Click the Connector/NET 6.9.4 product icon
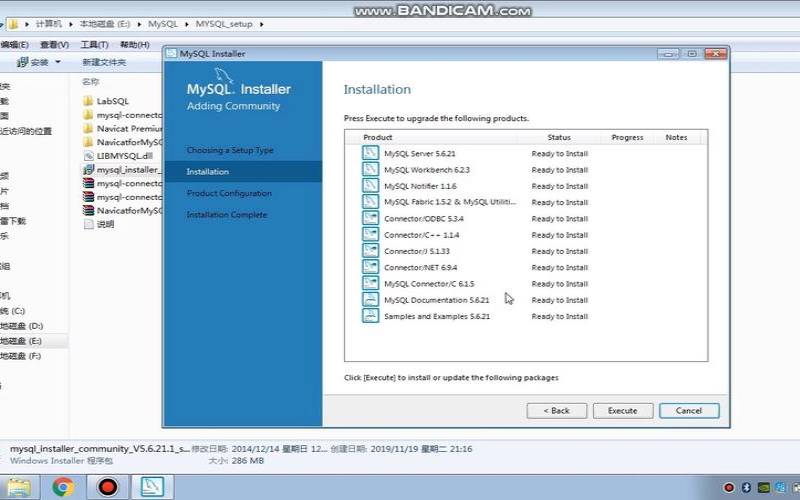This screenshot has width=800, height=500. coord(370,267)
